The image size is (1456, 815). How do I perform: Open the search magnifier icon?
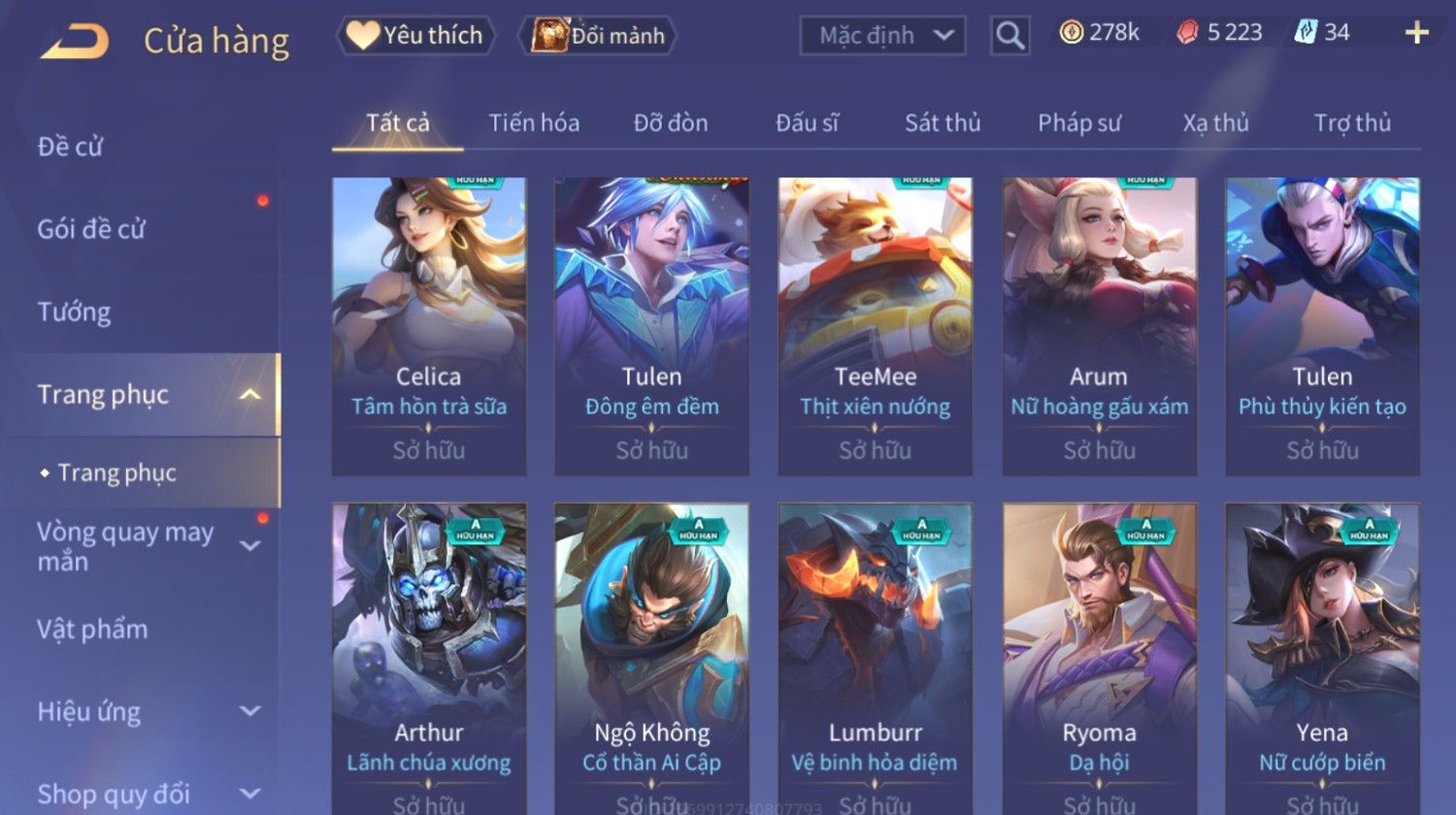1009,36
